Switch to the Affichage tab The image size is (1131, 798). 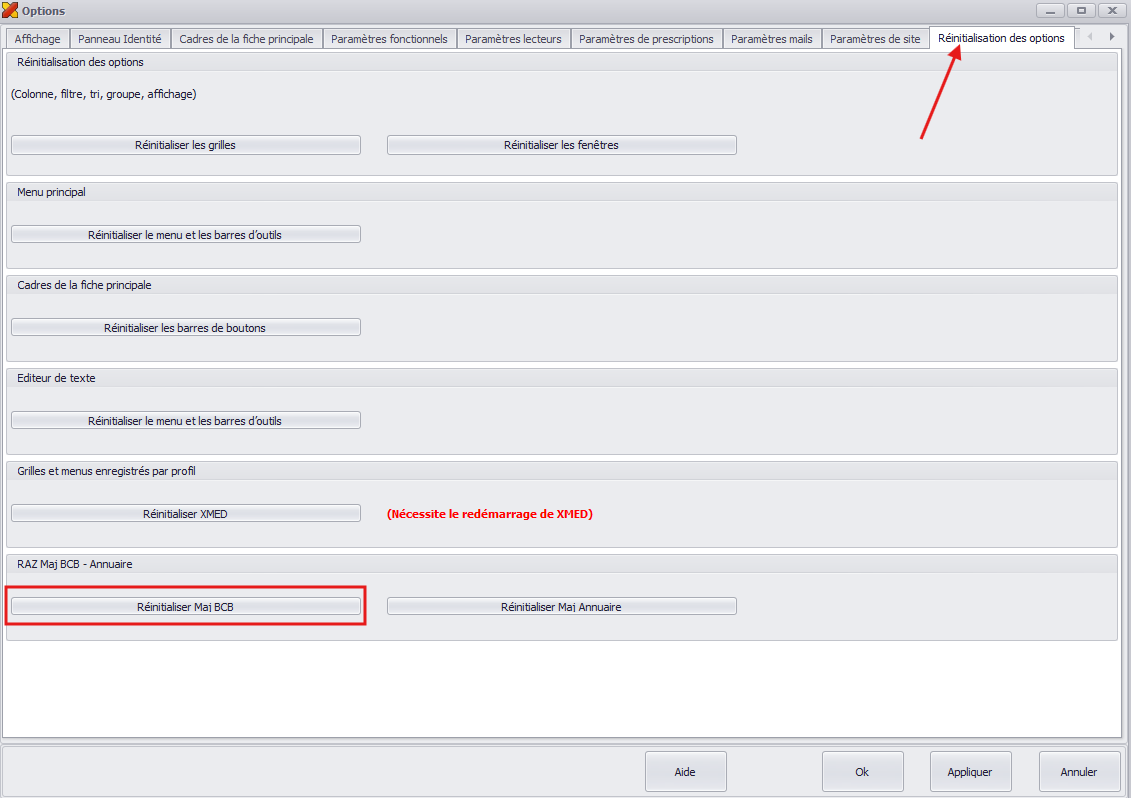click(38, 39)
